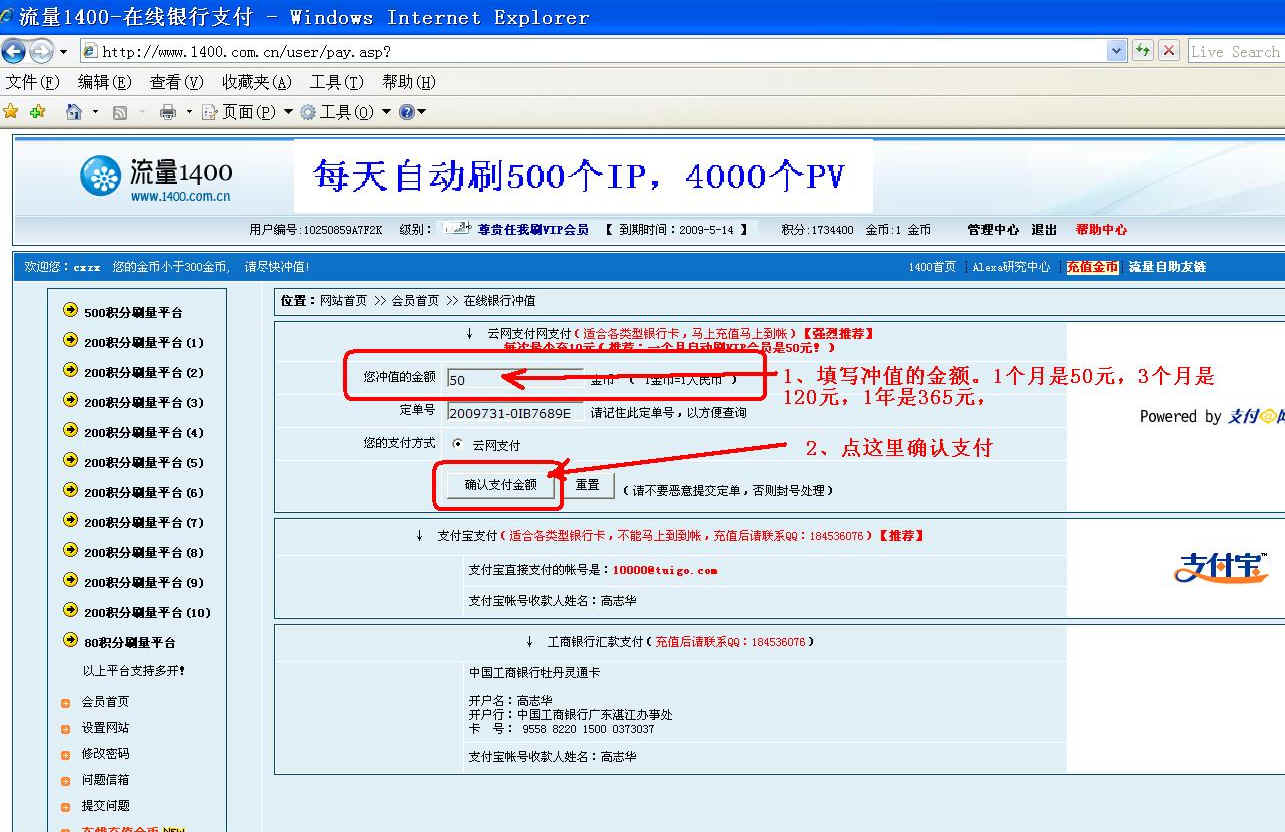Screen dimensions: 1285x832
Task: Click arrow icon beside 200积分刷量平台 (2)
Action: [x=70, y=370]
